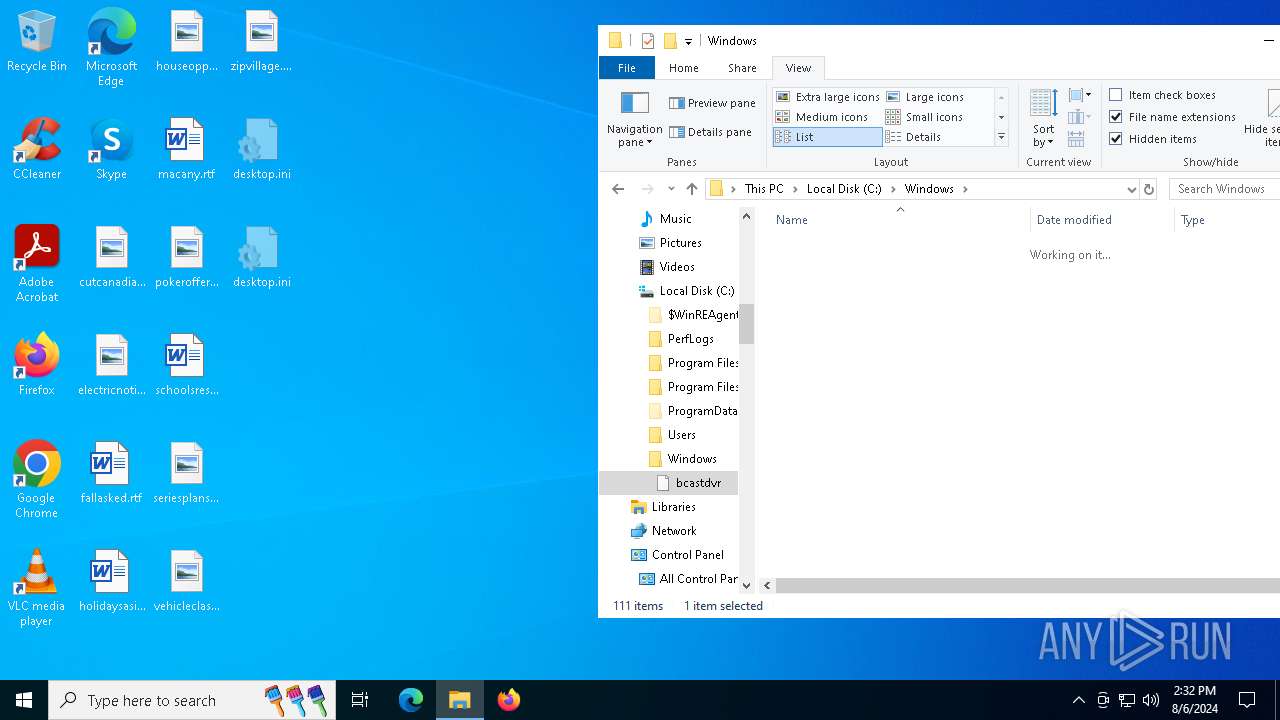
Task: Open the Group by dropdown
Action: 1079,96
